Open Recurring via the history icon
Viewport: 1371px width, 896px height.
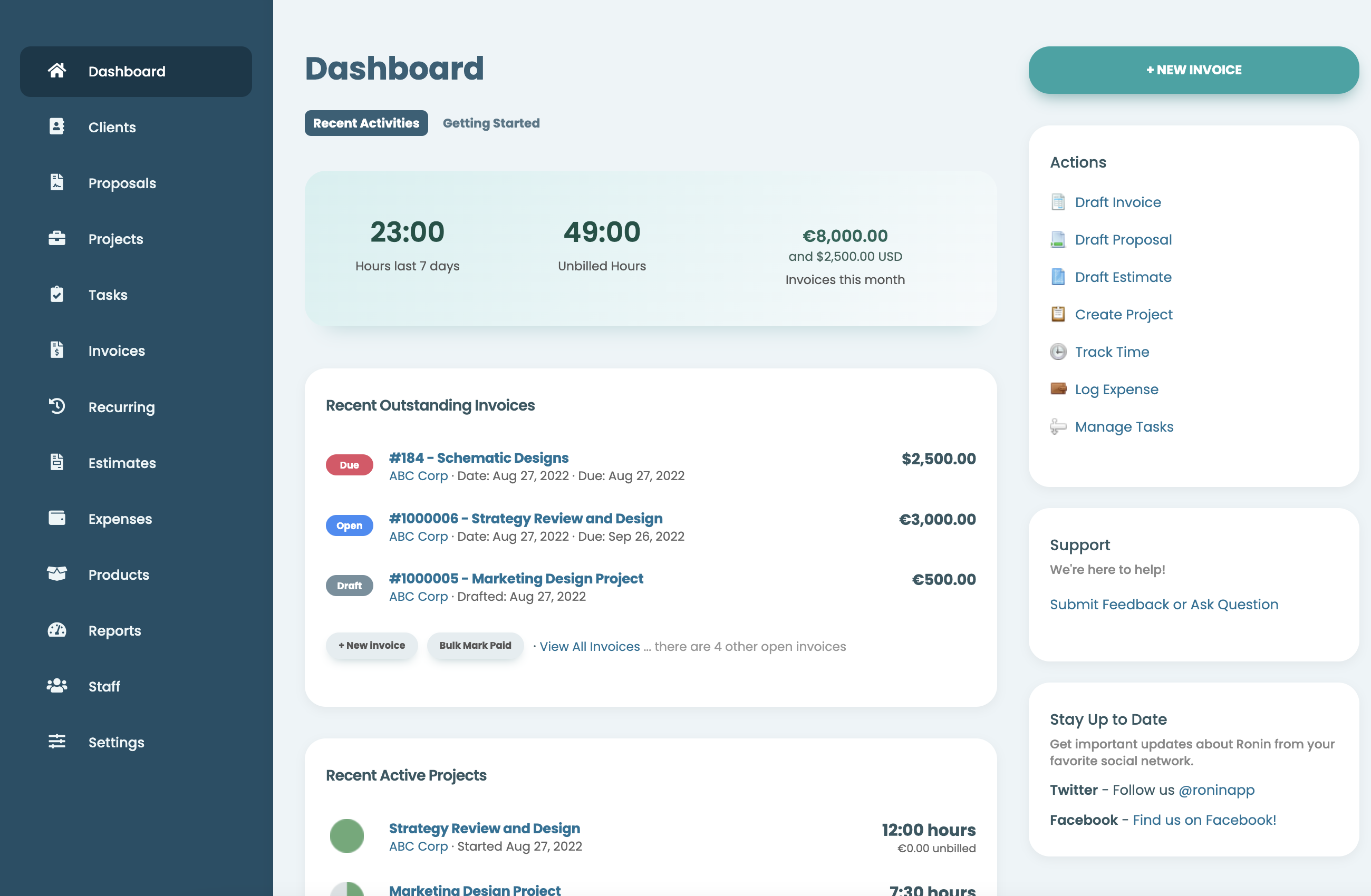tap(56, 406)
